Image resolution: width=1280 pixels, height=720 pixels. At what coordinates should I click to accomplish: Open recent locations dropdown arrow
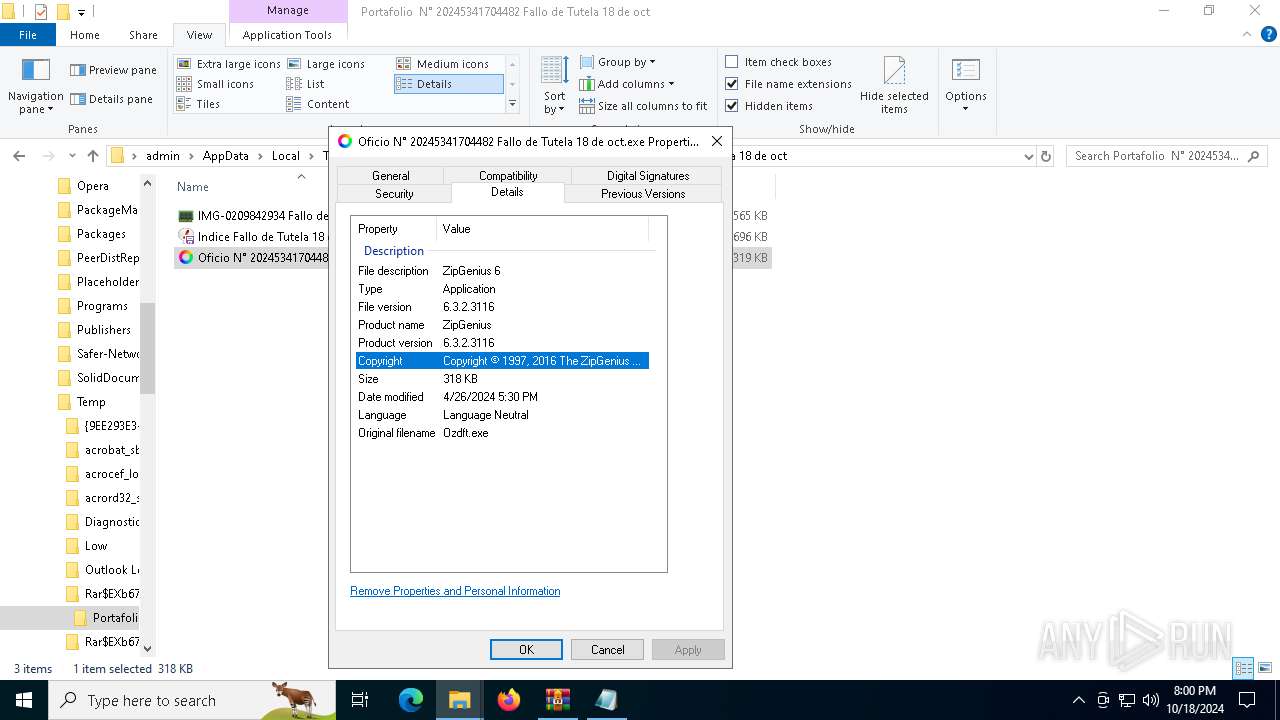[x=72, y=156]
